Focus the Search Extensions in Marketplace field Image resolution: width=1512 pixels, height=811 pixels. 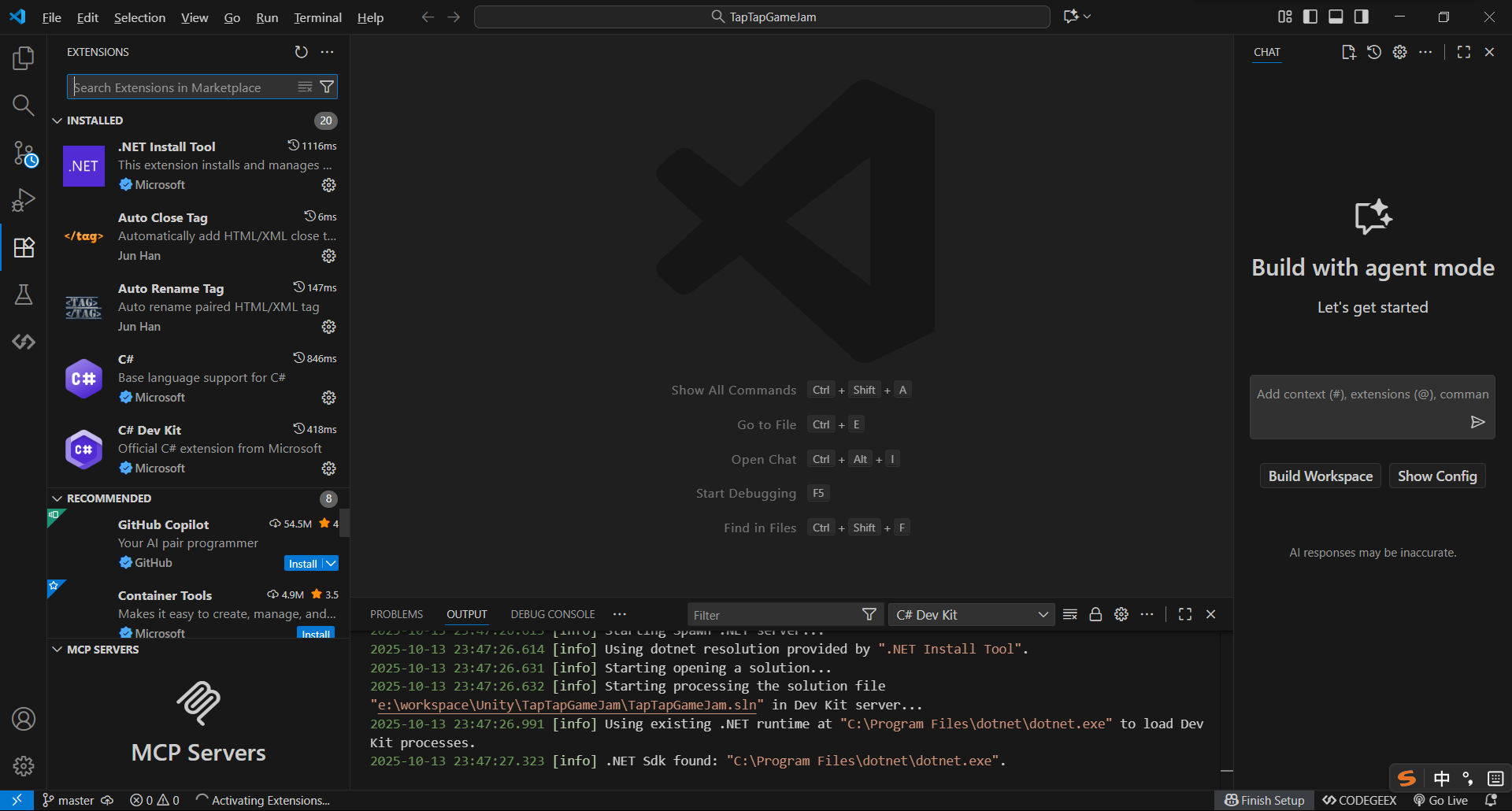(181, 87)
